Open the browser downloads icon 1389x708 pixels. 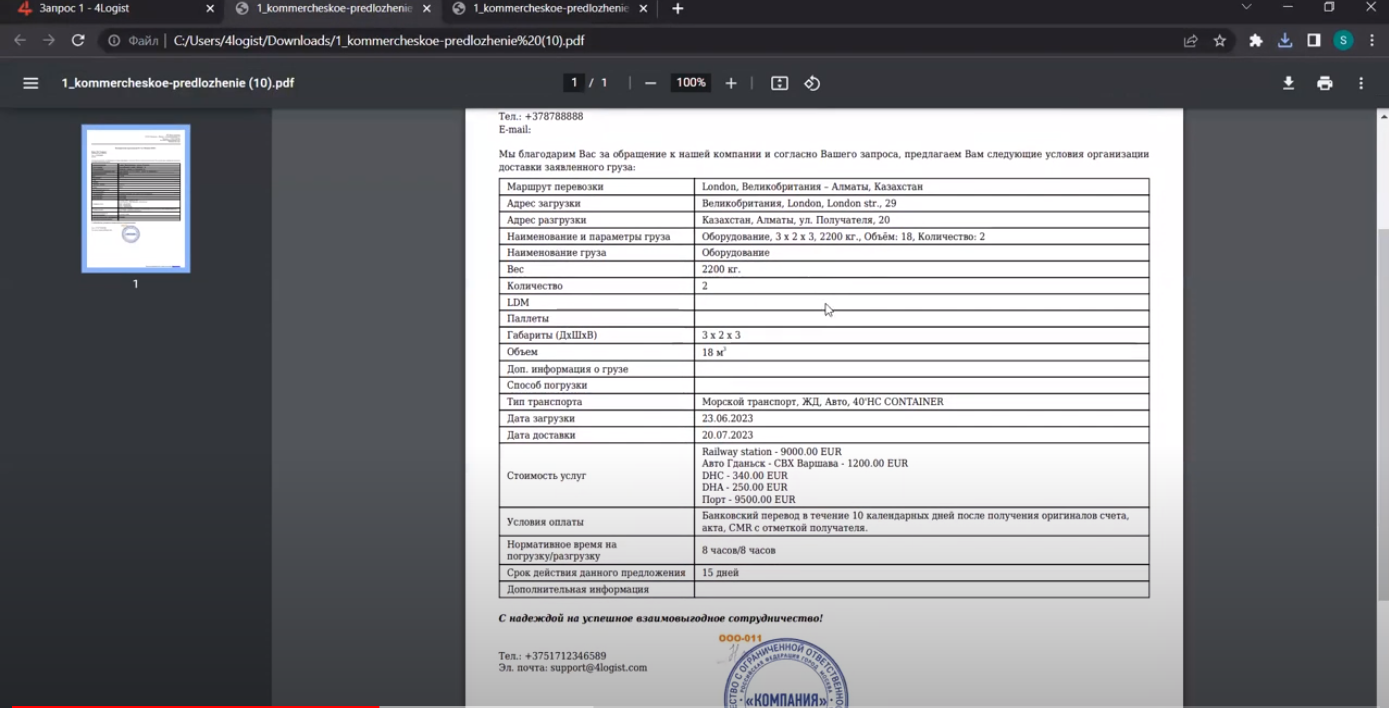click(x=1285, y=41)
